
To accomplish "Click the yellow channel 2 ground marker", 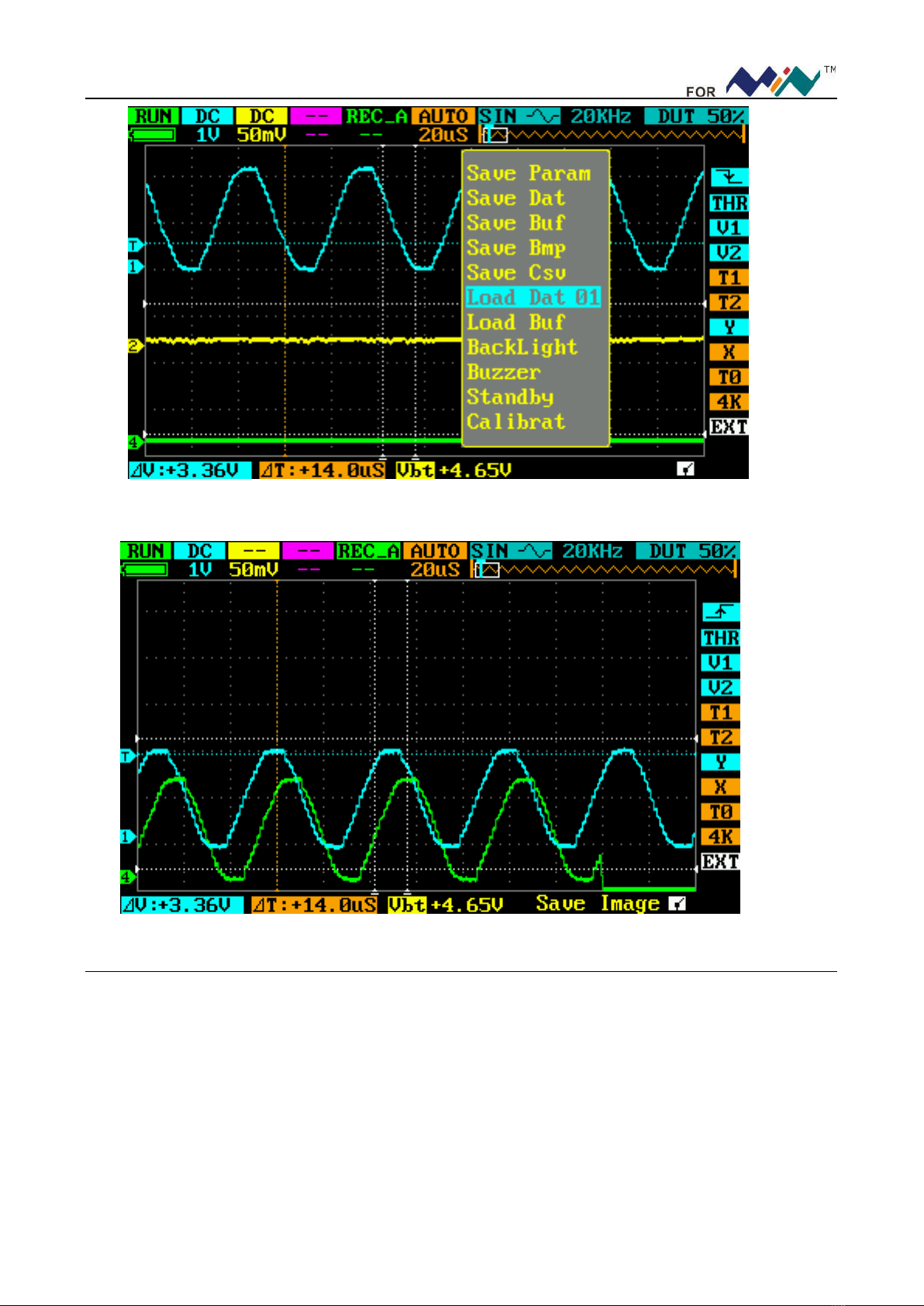I will click(x=135, y=346).
